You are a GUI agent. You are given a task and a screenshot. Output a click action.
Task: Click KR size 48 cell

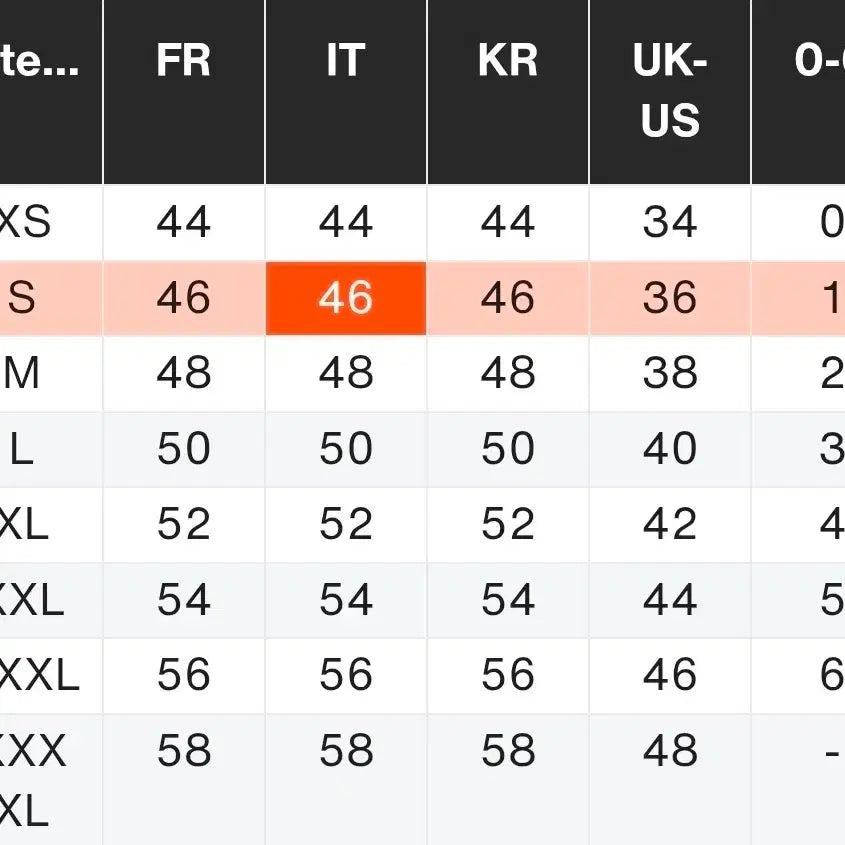pyautogui.click(x=508, y=374)
